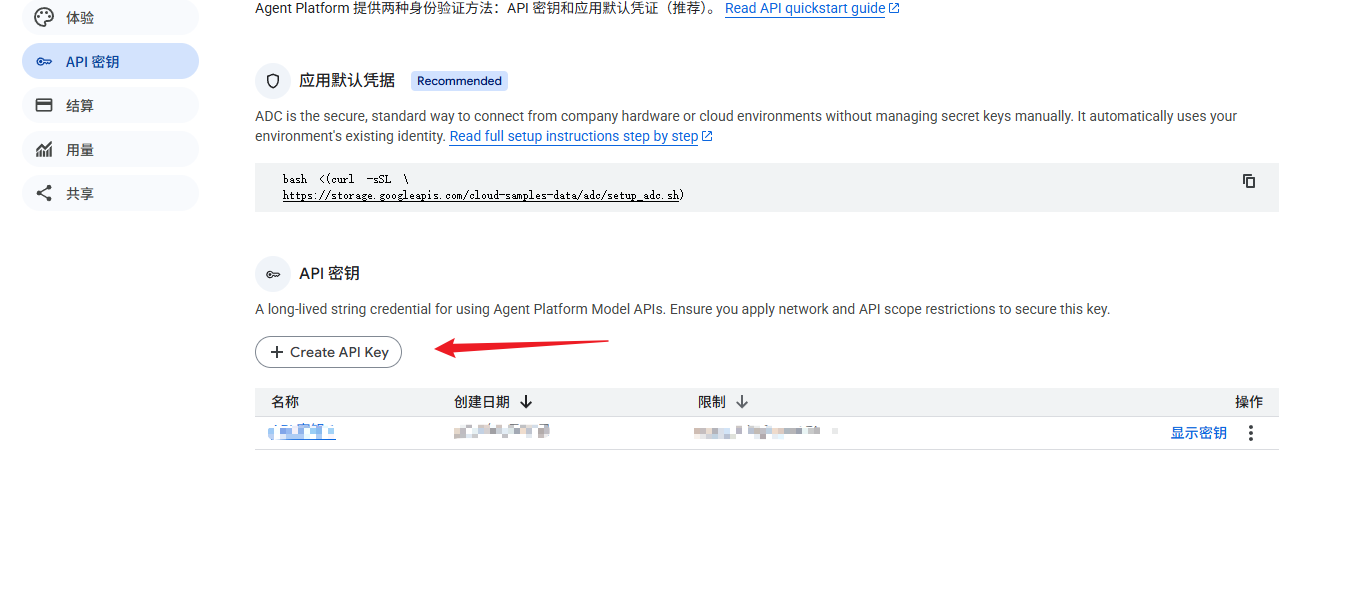Screen dimensions: 1357x591
Task: Select the API 密钥 sidebar item
Action: [110, 61]
